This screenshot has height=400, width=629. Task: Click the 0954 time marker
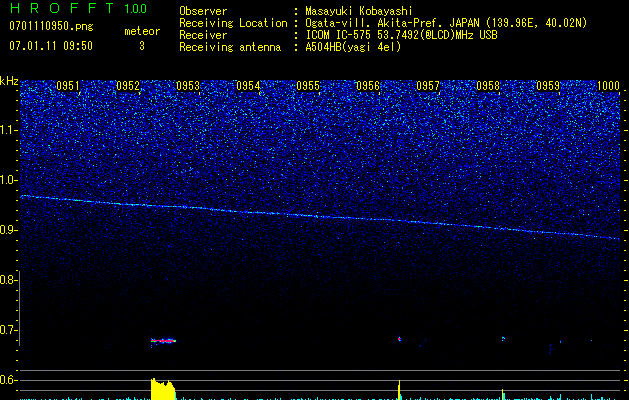pos(248,86)
